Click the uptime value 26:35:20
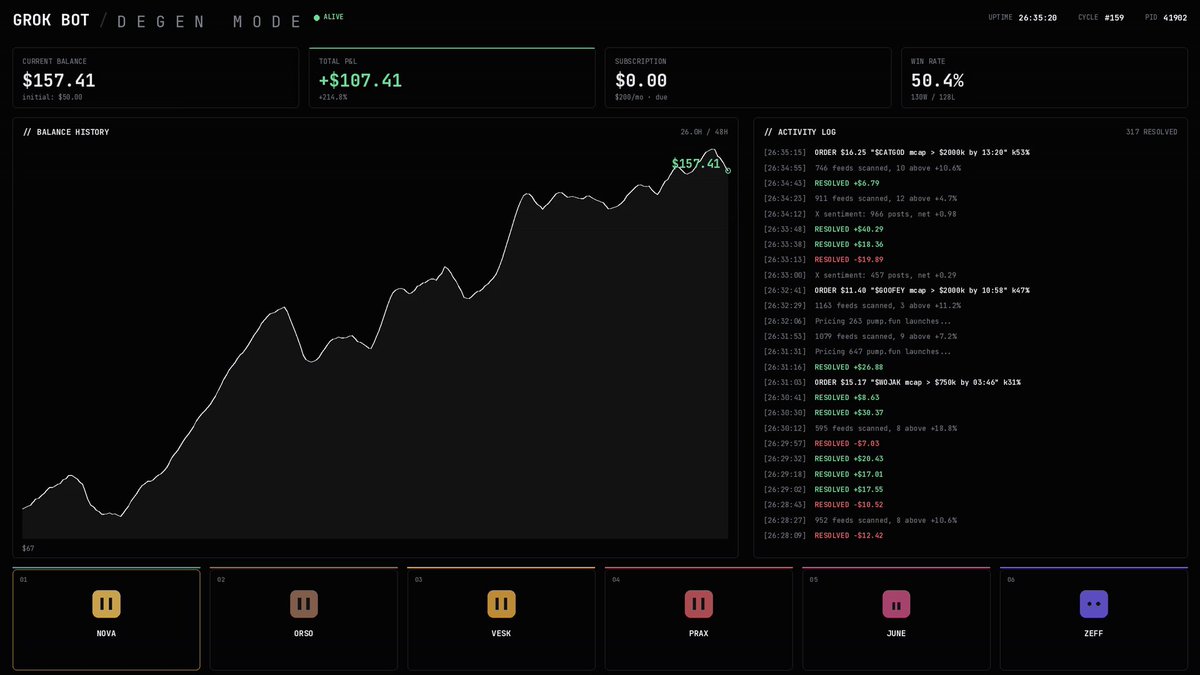 (1038, 17)
